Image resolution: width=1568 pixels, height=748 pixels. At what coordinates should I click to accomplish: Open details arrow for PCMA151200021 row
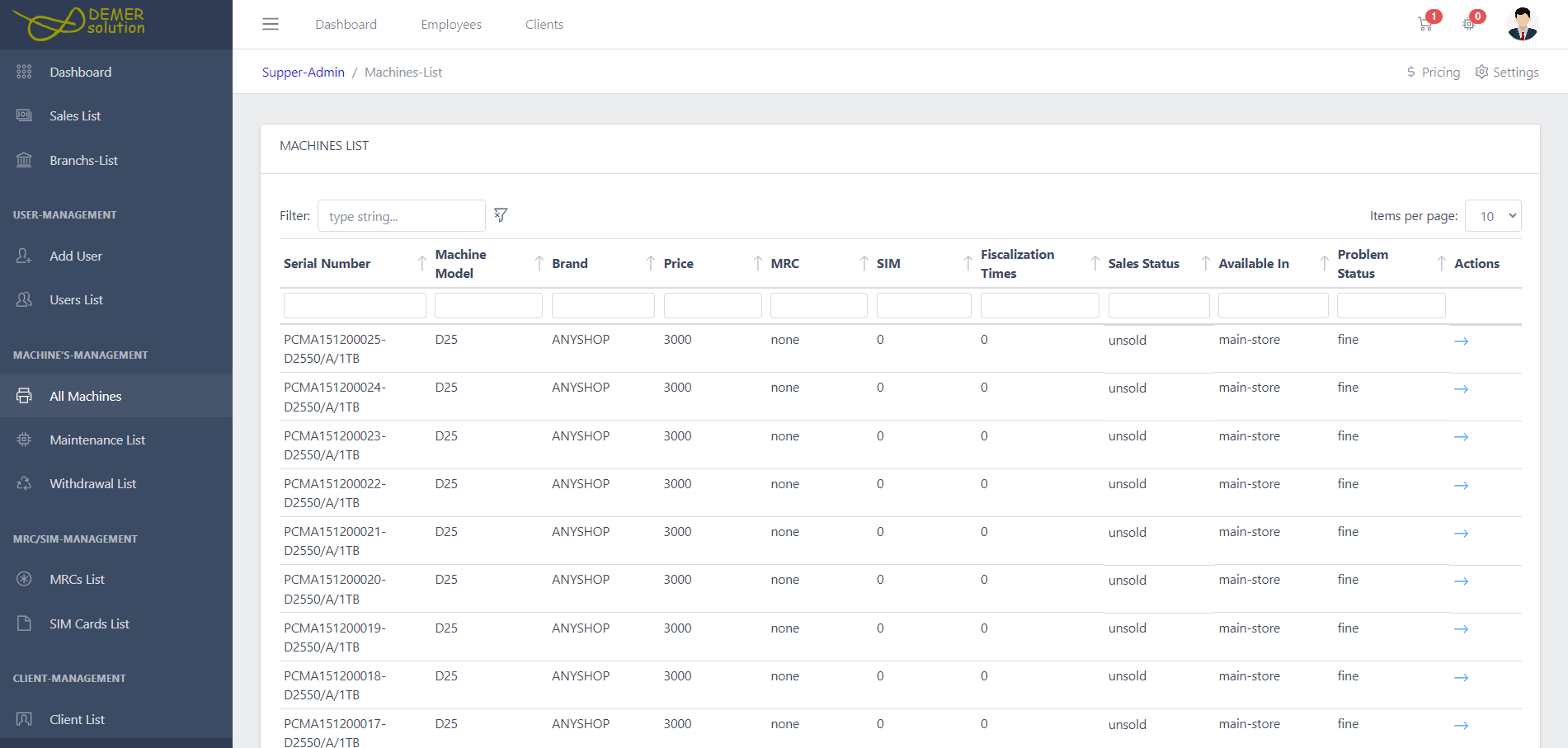point(1461,533)
